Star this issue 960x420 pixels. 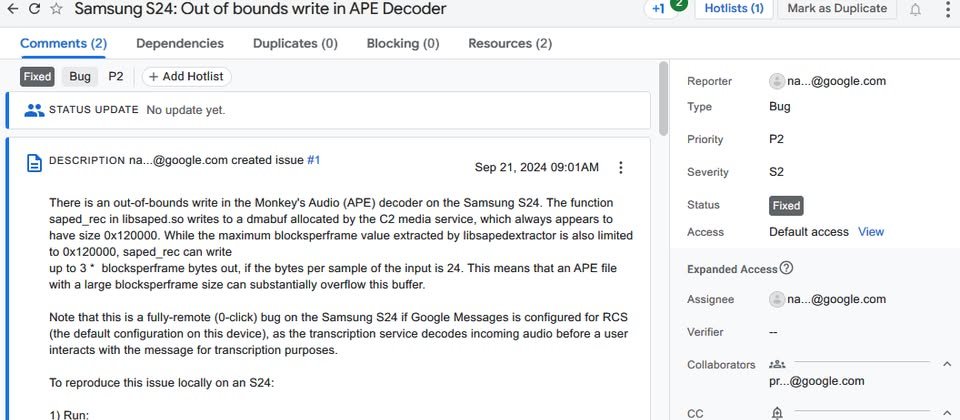click(x=56, y=9)
